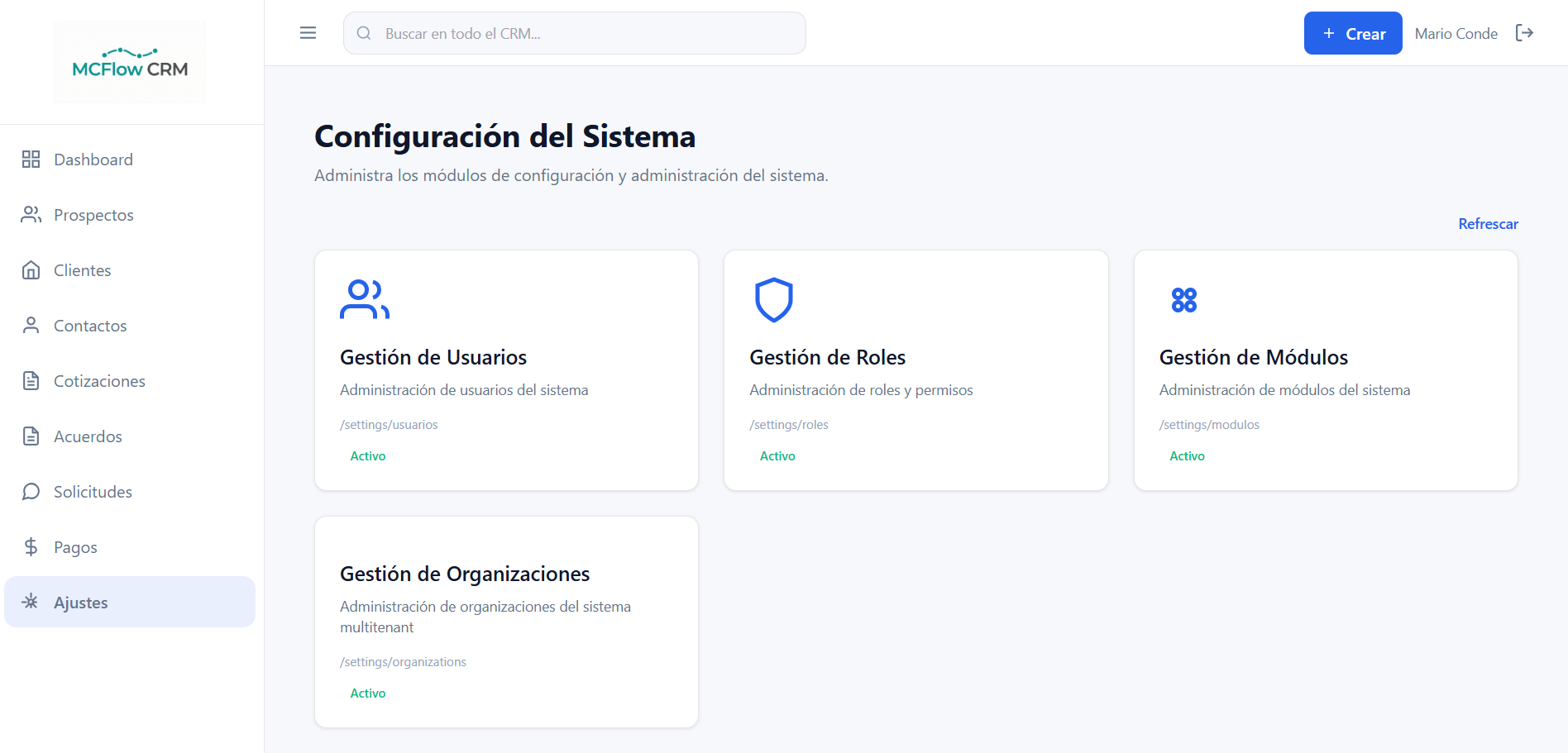Open the hamburger menu toggle

(x=308, y=33)
